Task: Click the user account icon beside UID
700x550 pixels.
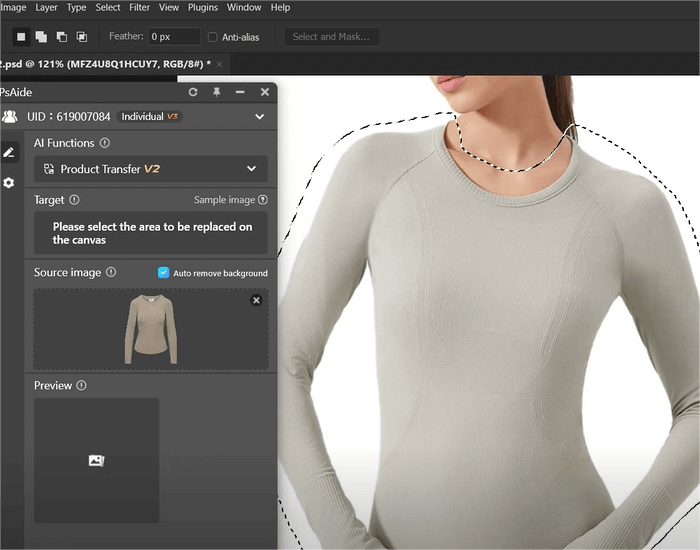Action: 10,117
